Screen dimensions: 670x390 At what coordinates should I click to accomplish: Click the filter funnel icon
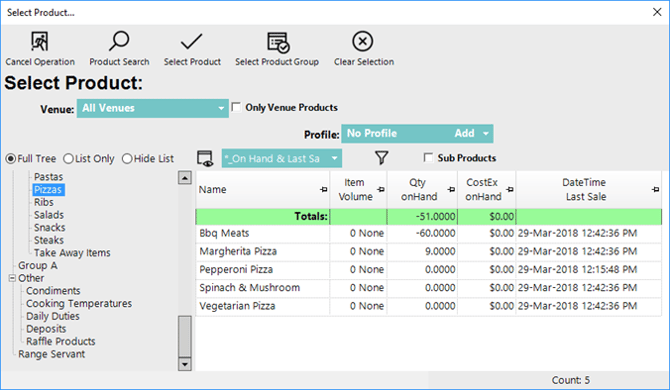382,158
